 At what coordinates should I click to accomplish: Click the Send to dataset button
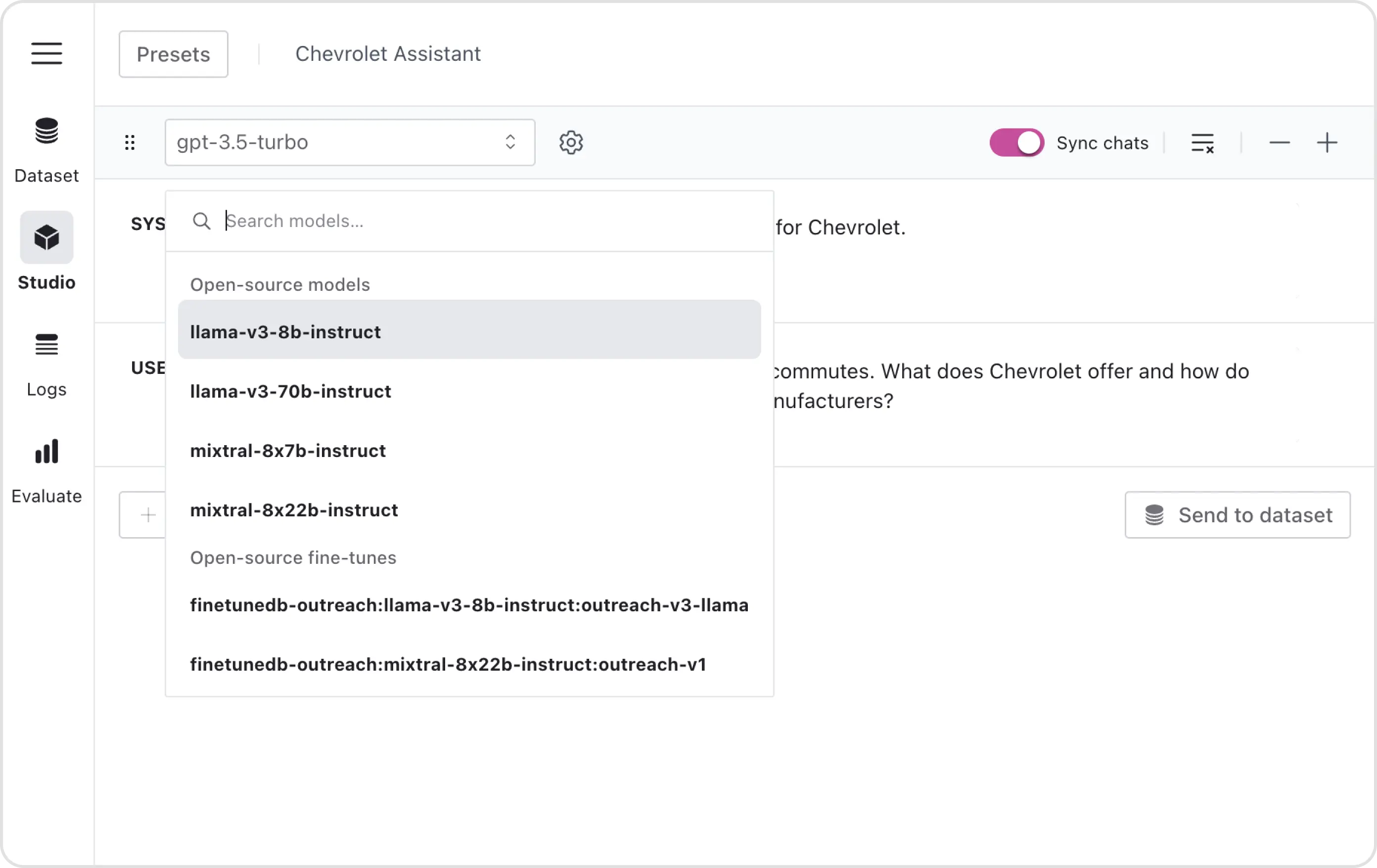(x=1237, y=515)
